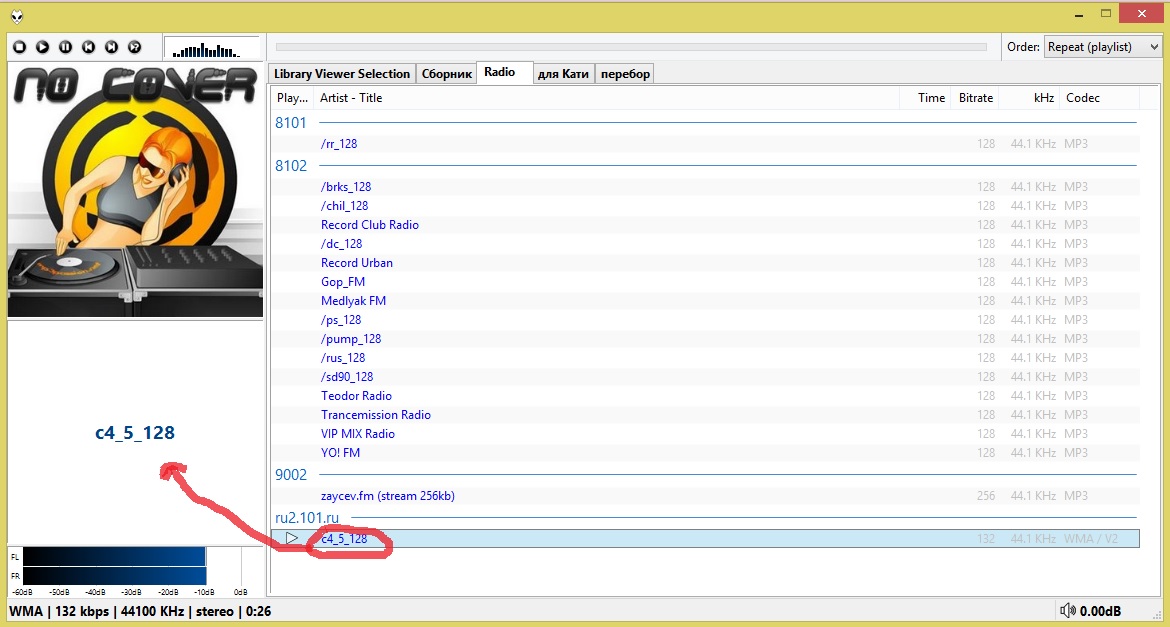
Task: Skip to the next track
Action: pos(111,47)
